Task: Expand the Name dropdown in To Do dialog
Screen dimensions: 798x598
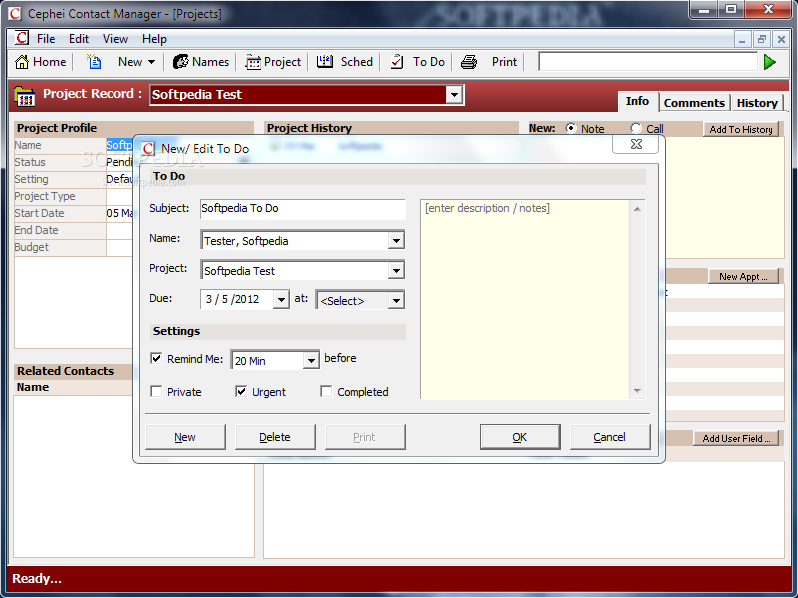Action: pyautogui.click(x=395, y=241)
